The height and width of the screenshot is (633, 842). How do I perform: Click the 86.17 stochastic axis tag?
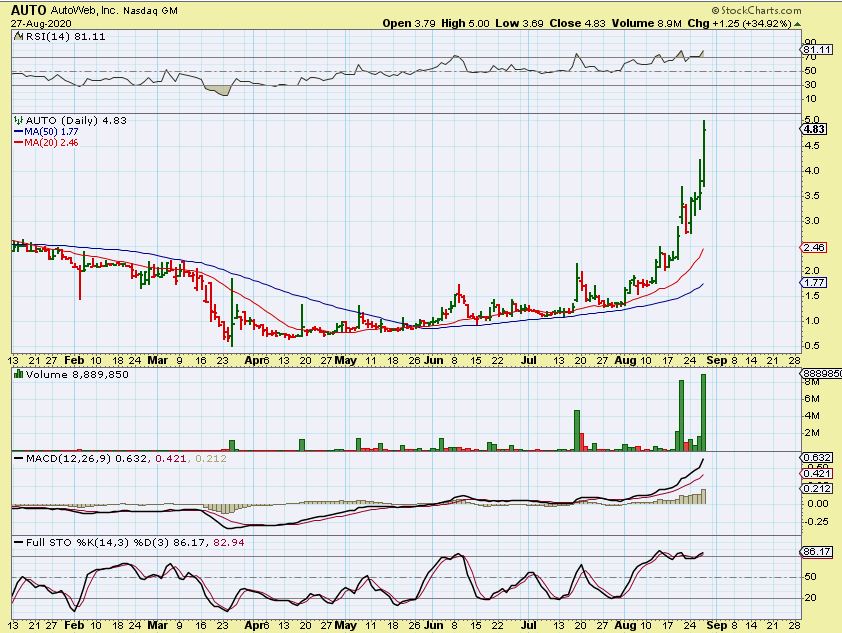click(817, 551)
